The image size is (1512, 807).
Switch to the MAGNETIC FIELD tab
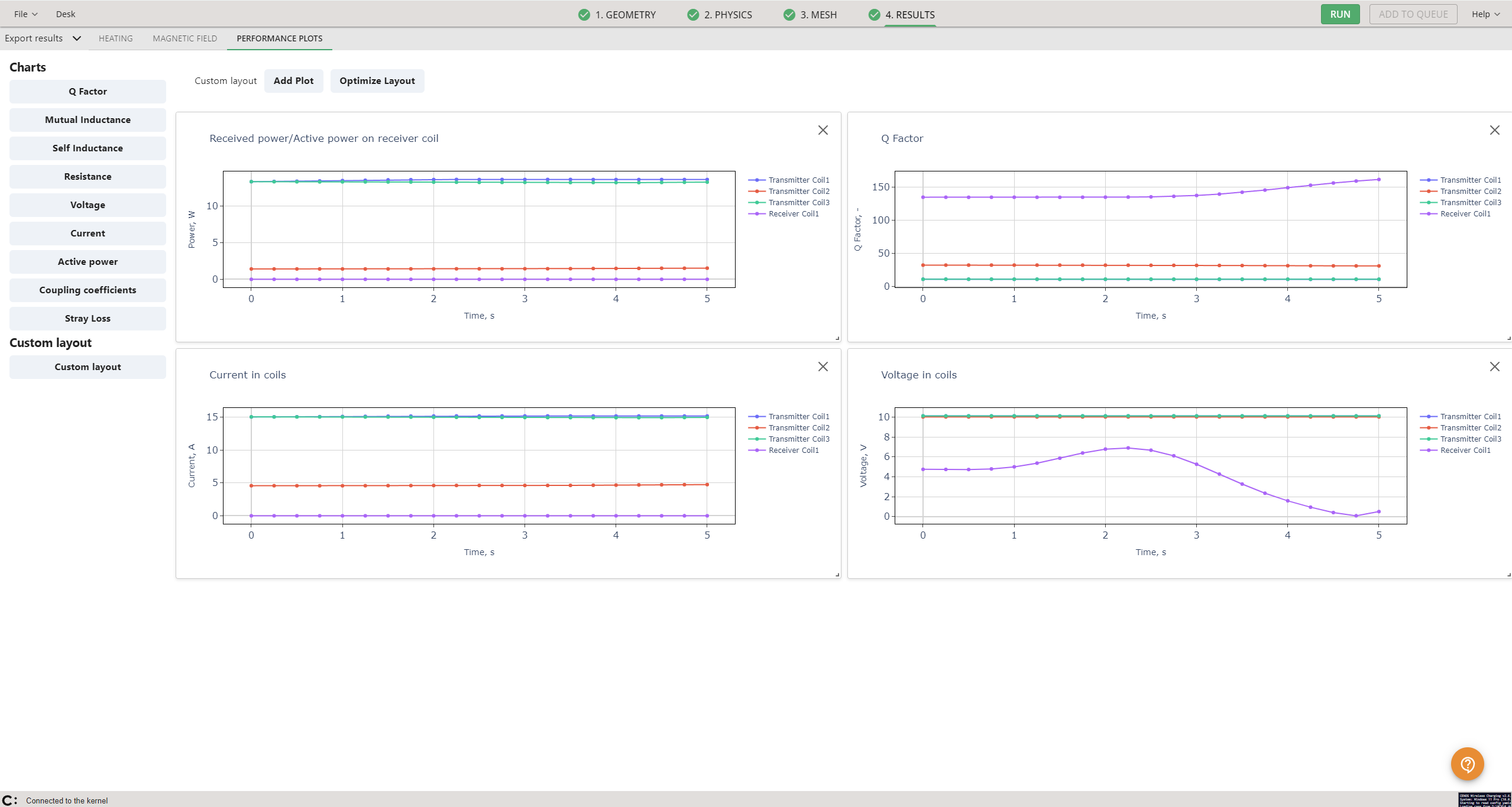pyautogui.click(x=184, y=38)
